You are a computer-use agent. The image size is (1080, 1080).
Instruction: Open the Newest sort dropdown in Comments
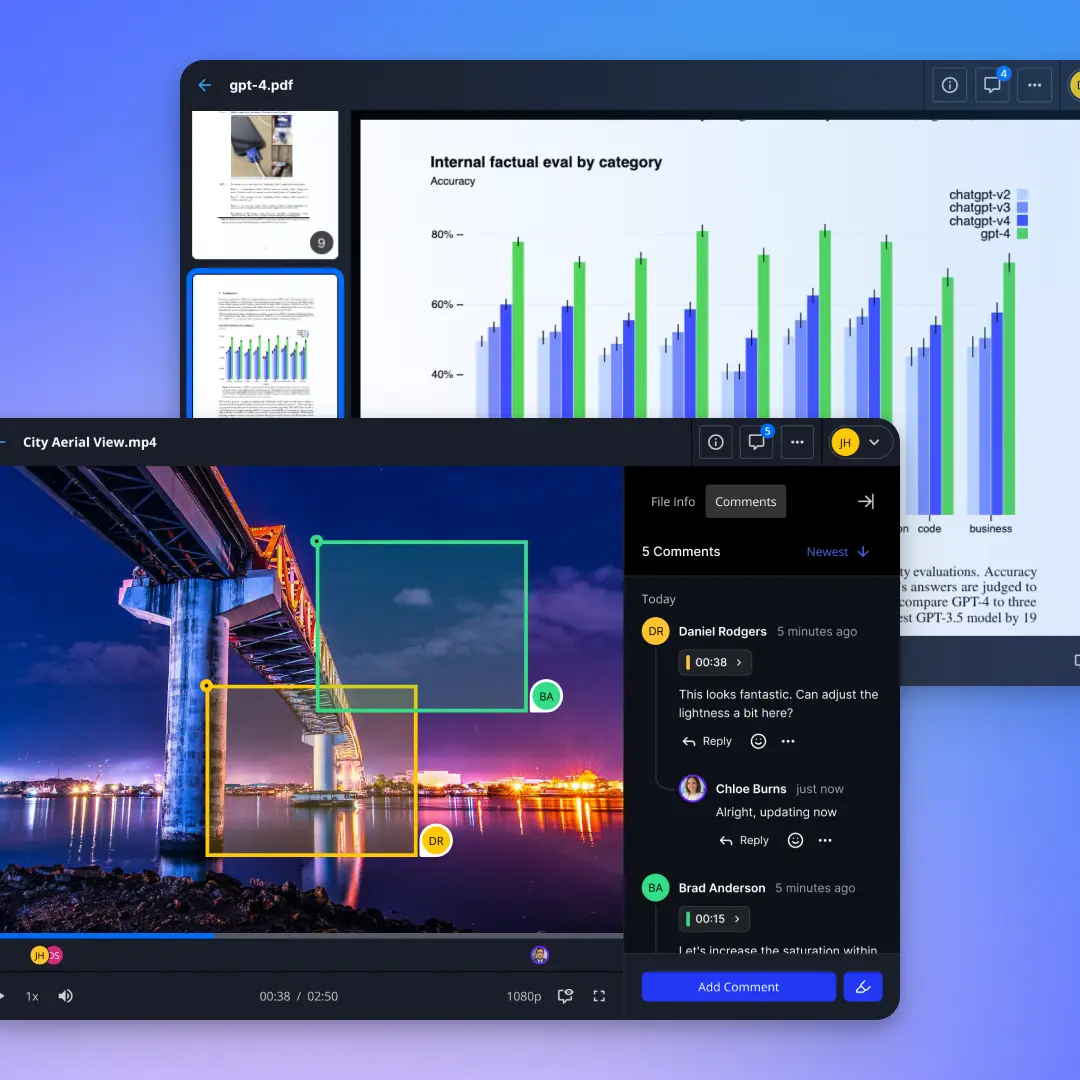(x=837, y=551)
